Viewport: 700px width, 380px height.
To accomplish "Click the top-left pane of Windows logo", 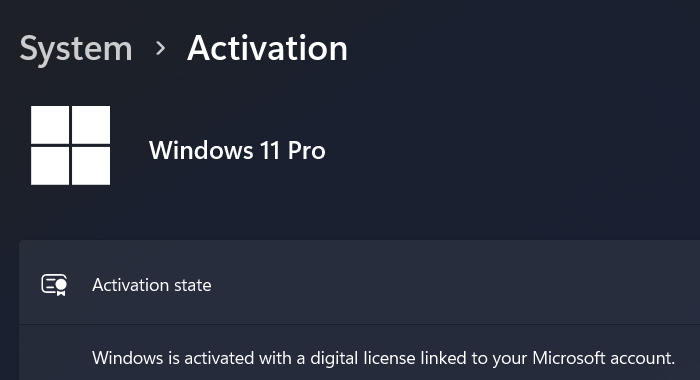I will coord(50,125).
